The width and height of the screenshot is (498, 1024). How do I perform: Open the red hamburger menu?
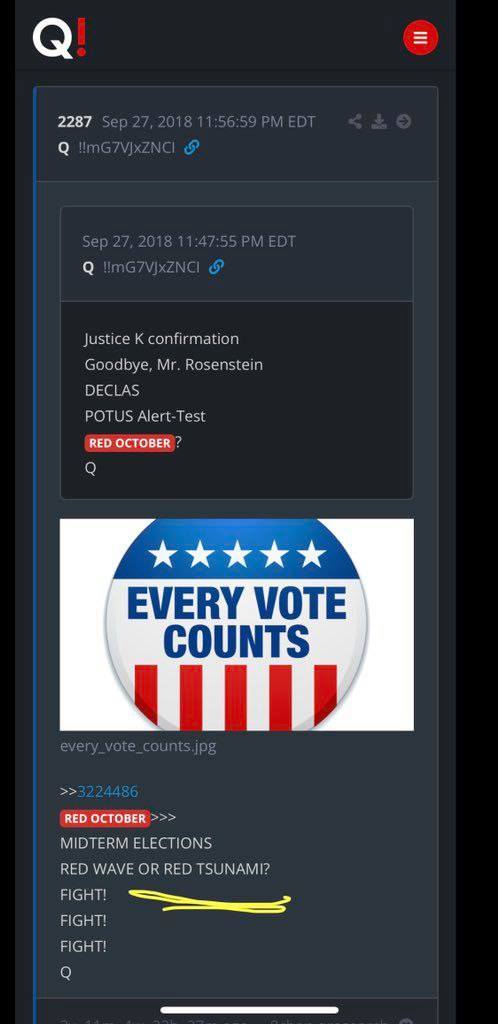pyautogui.click(x=420, y=38)
